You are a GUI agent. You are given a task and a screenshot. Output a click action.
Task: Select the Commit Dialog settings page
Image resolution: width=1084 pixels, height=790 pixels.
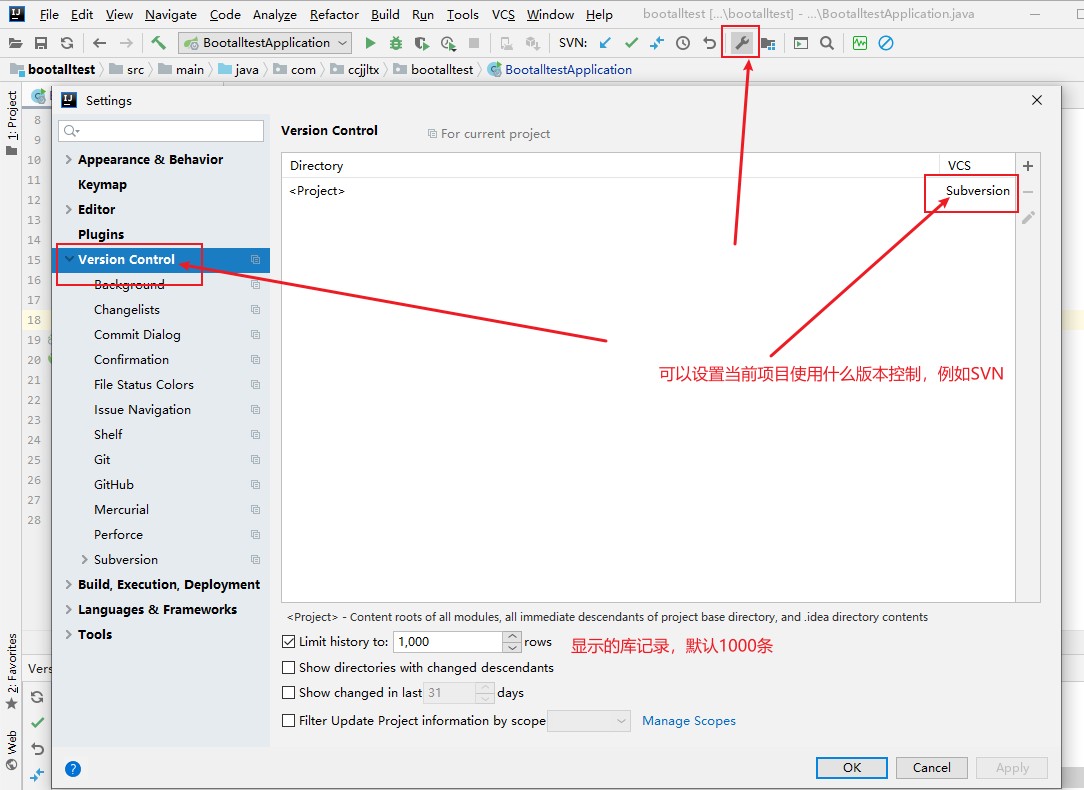tap(137, 335)
